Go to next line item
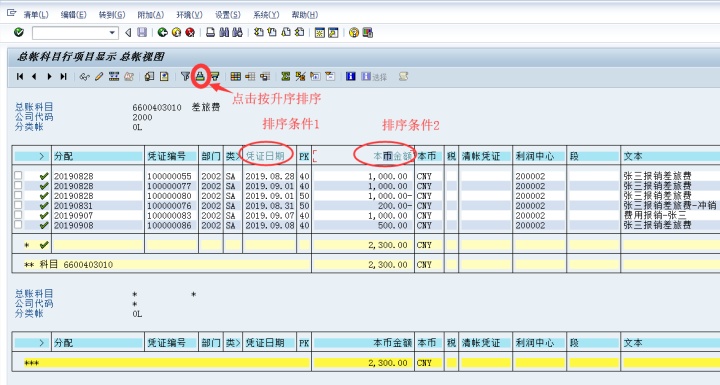 pos(49,77)
